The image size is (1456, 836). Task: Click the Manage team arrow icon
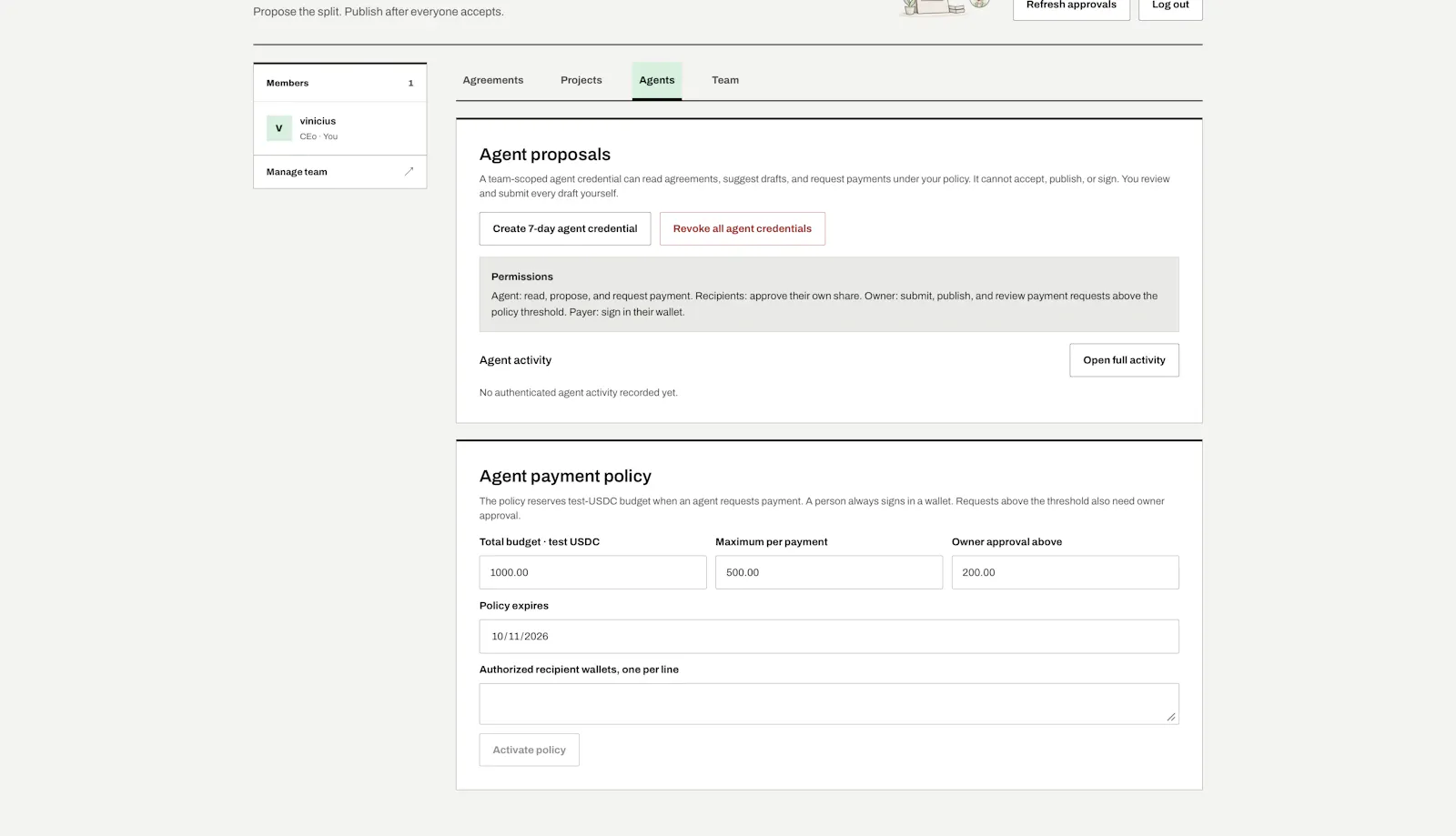(x=409, y=172)
